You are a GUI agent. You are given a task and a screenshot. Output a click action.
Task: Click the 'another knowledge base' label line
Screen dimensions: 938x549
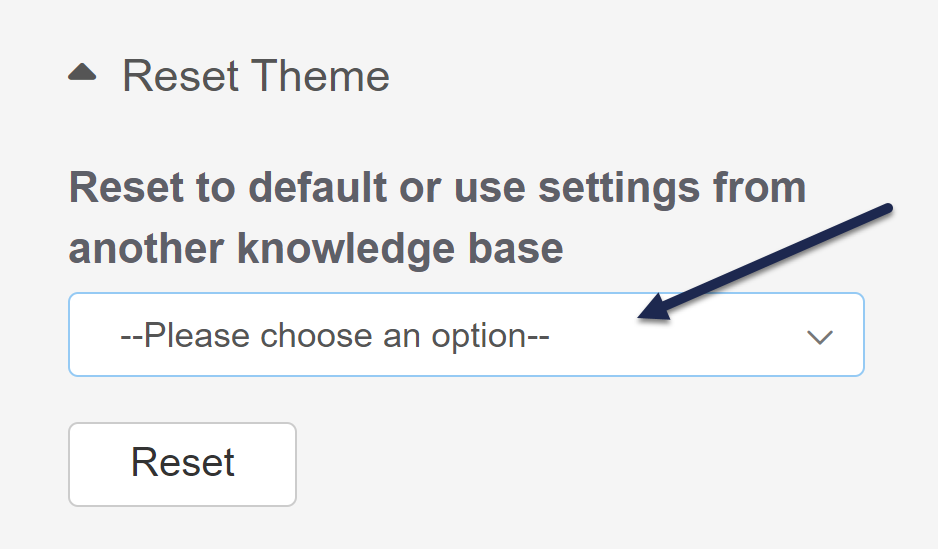[315, 248]
